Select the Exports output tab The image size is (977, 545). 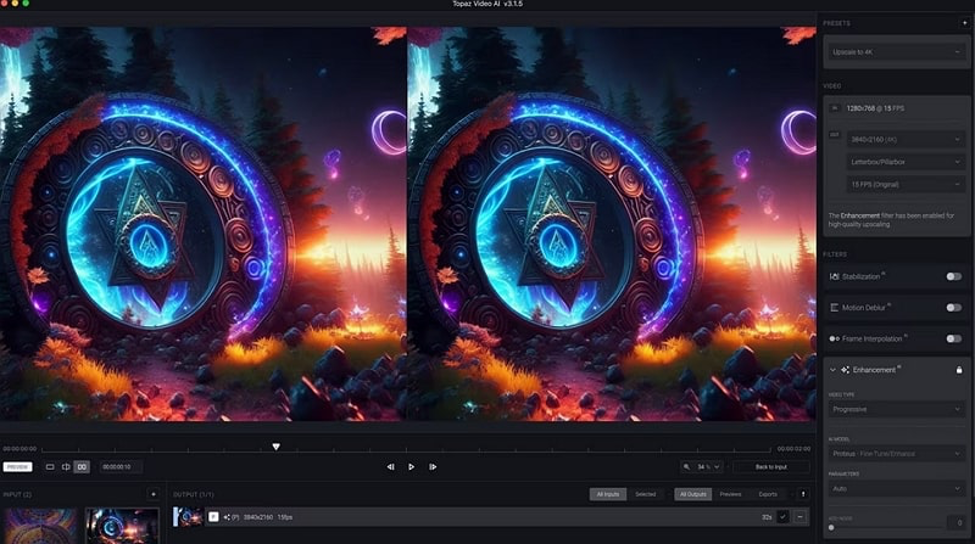click(x=768, y=494)
